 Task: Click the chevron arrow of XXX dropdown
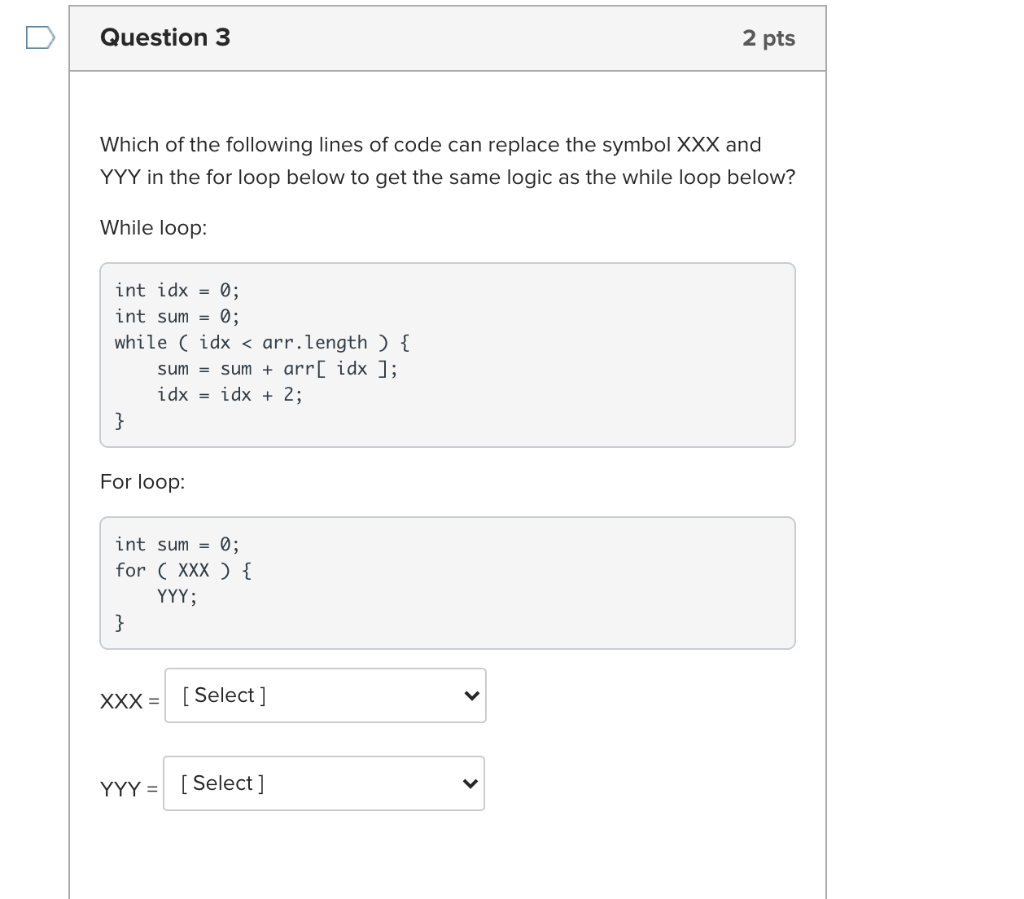pos(471,696)
